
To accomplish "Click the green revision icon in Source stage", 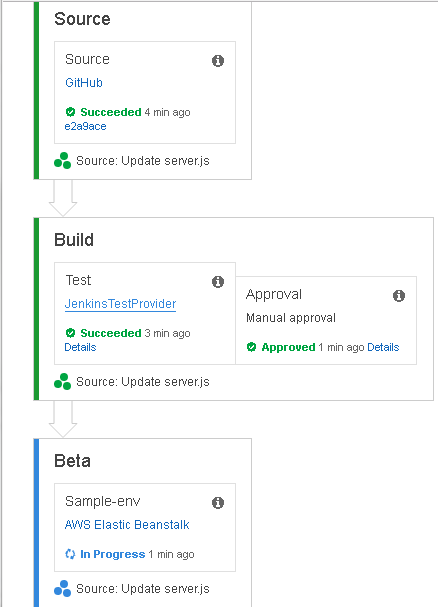I will point(62,161).
